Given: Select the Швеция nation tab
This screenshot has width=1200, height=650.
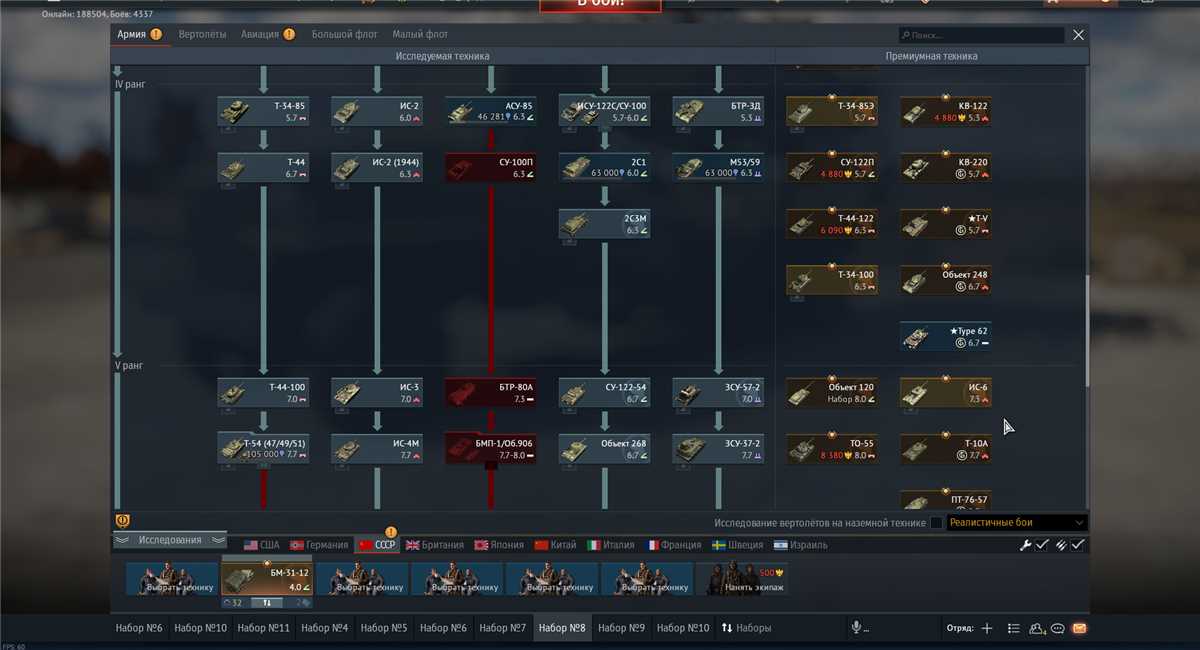Looking at the screenshot, I should point(738,545).
